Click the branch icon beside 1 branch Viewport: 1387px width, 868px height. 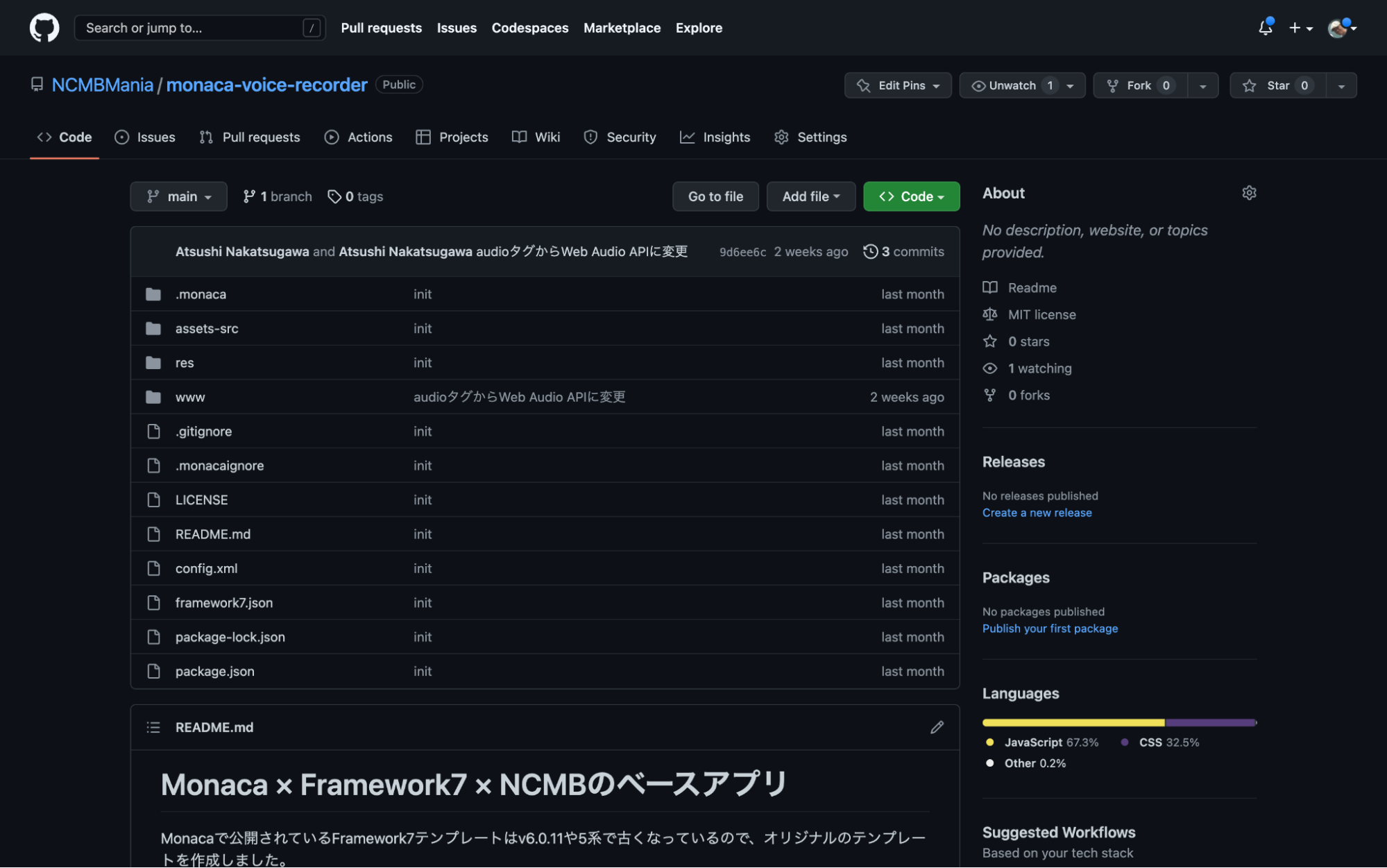coord(248,196)
